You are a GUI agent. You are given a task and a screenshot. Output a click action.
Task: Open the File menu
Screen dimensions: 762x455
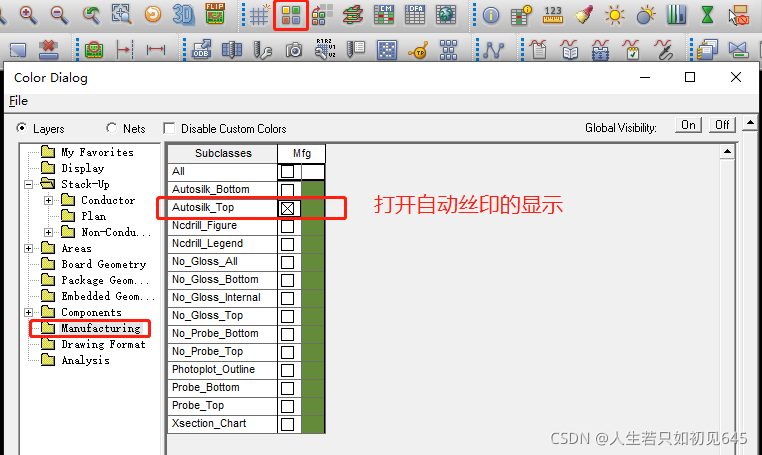18,101
